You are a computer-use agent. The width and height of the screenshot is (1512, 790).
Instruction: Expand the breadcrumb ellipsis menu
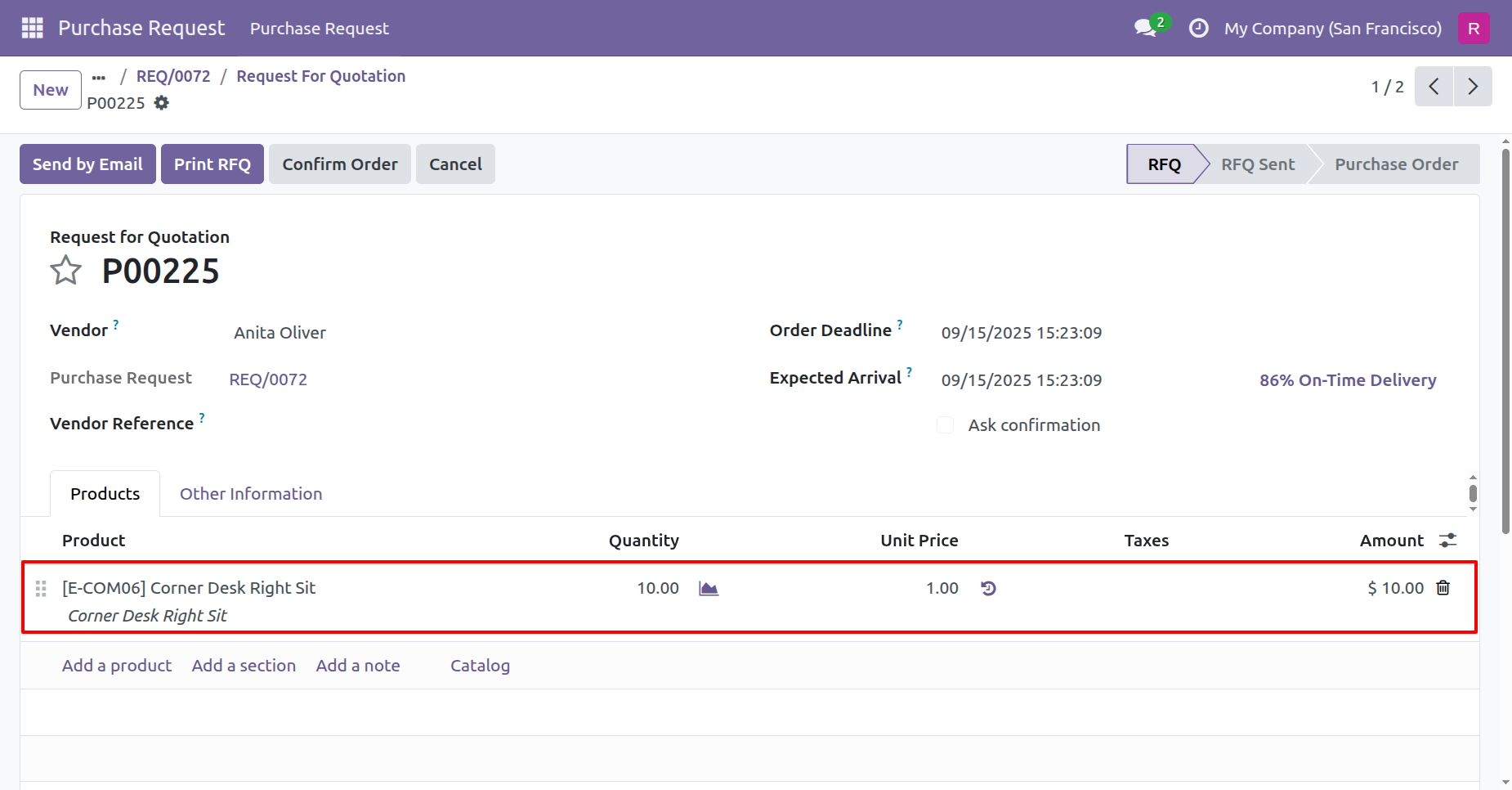point(99,77)
